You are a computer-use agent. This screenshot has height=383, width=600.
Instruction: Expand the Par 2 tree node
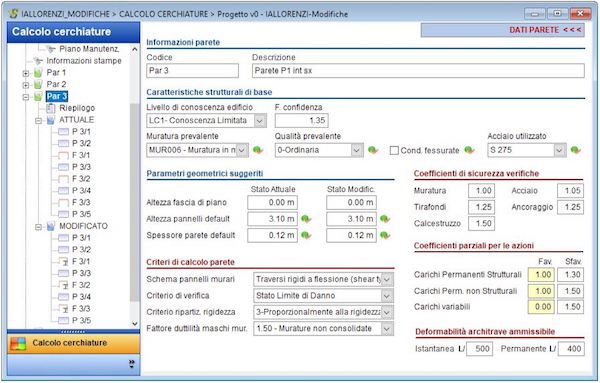click(26, 85)
